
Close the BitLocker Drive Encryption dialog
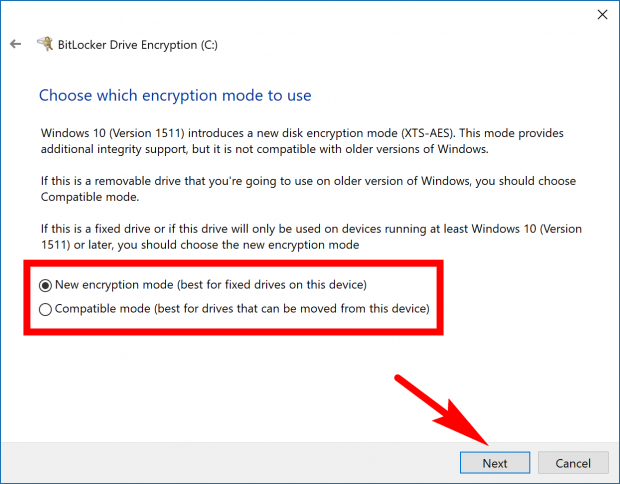[x=601, y=14]
